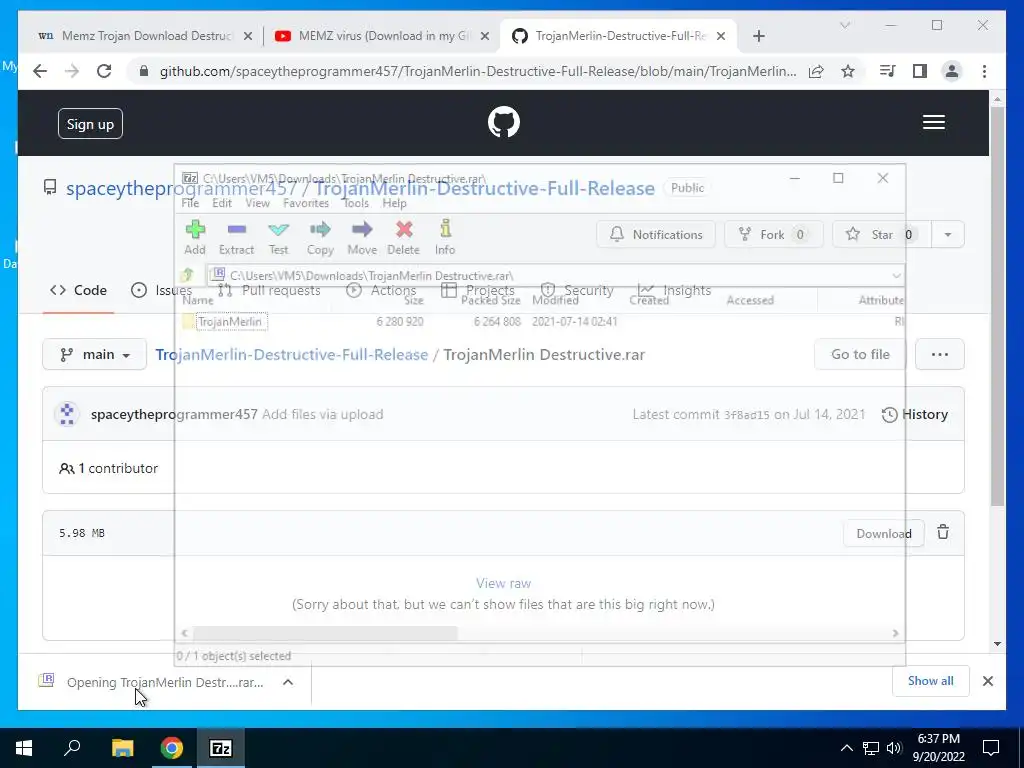1024x768 pixels.
Task: Open Windows taskbar search icon
Action: point(72,748)
